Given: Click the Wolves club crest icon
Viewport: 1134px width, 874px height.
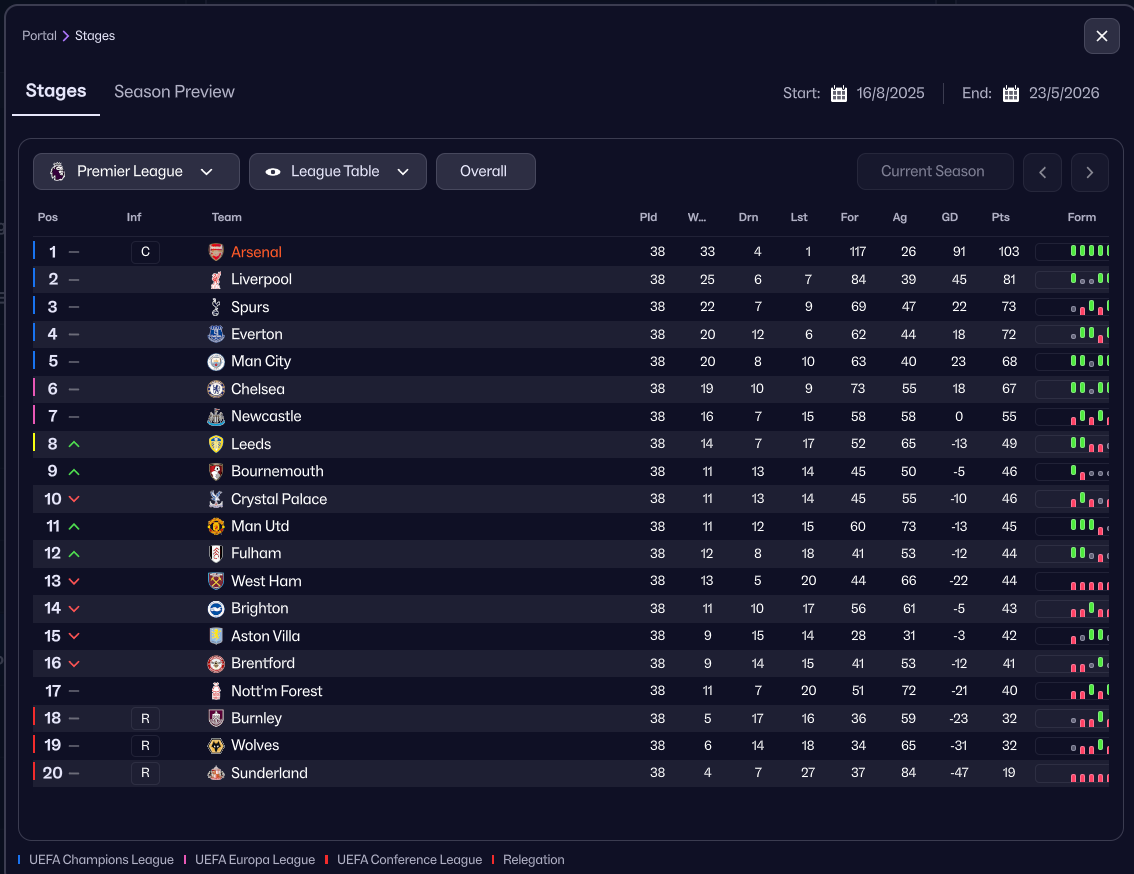Looking at the screenshot, I should (216, 745).
